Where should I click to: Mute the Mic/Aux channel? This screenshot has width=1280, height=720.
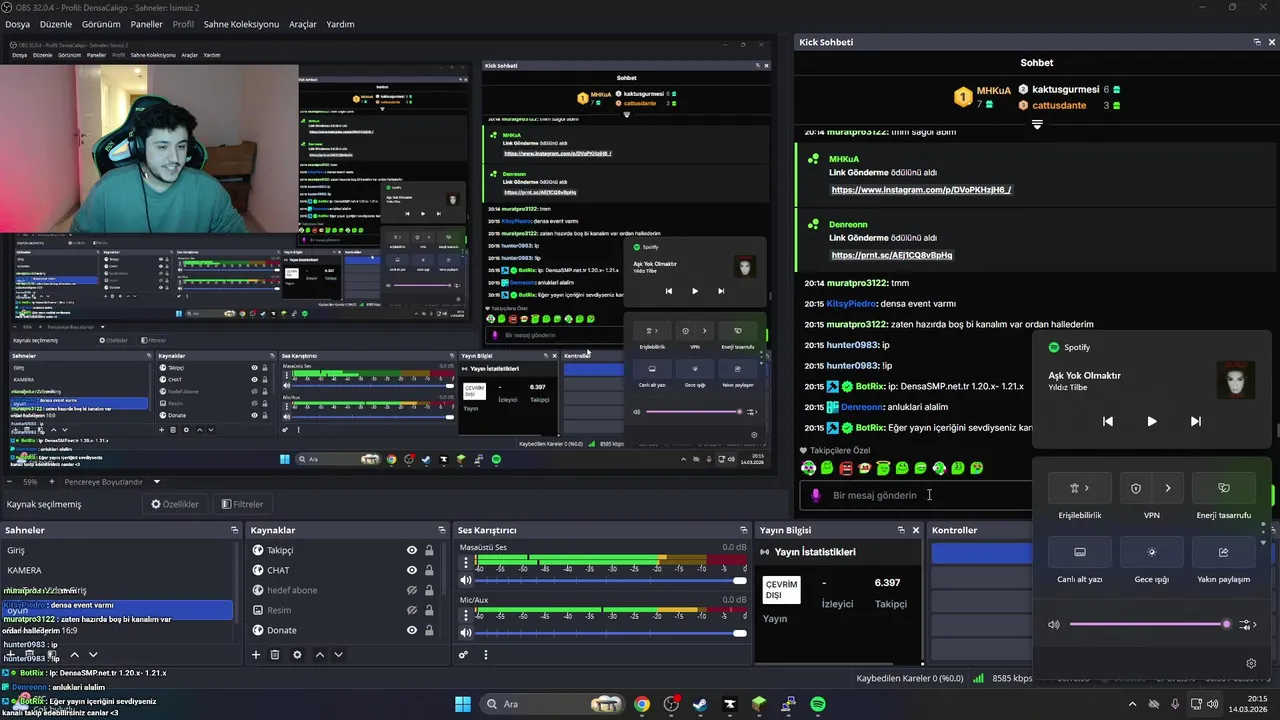click(x=466, y=633)
